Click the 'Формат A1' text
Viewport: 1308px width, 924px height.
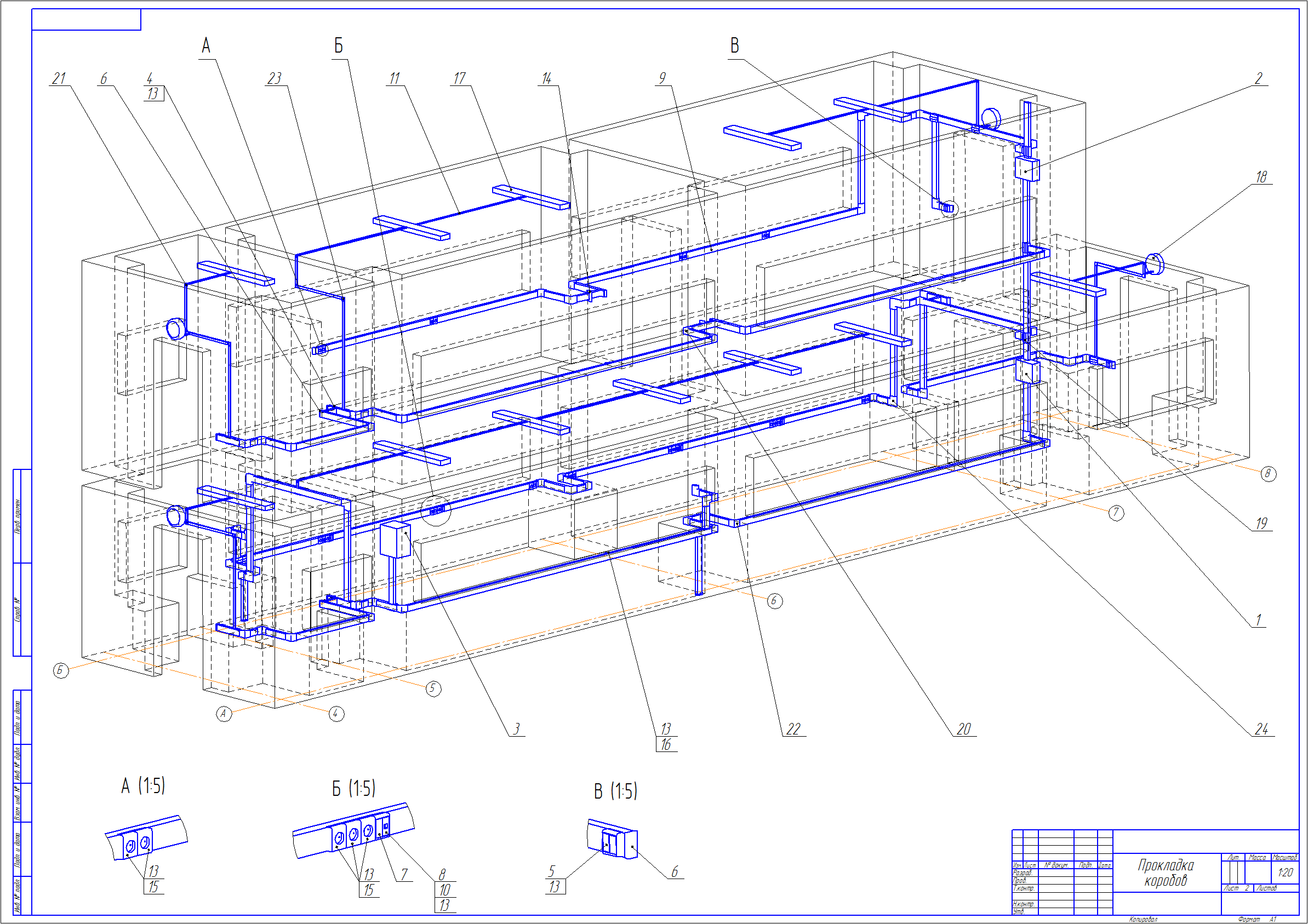pos(1257,920)
